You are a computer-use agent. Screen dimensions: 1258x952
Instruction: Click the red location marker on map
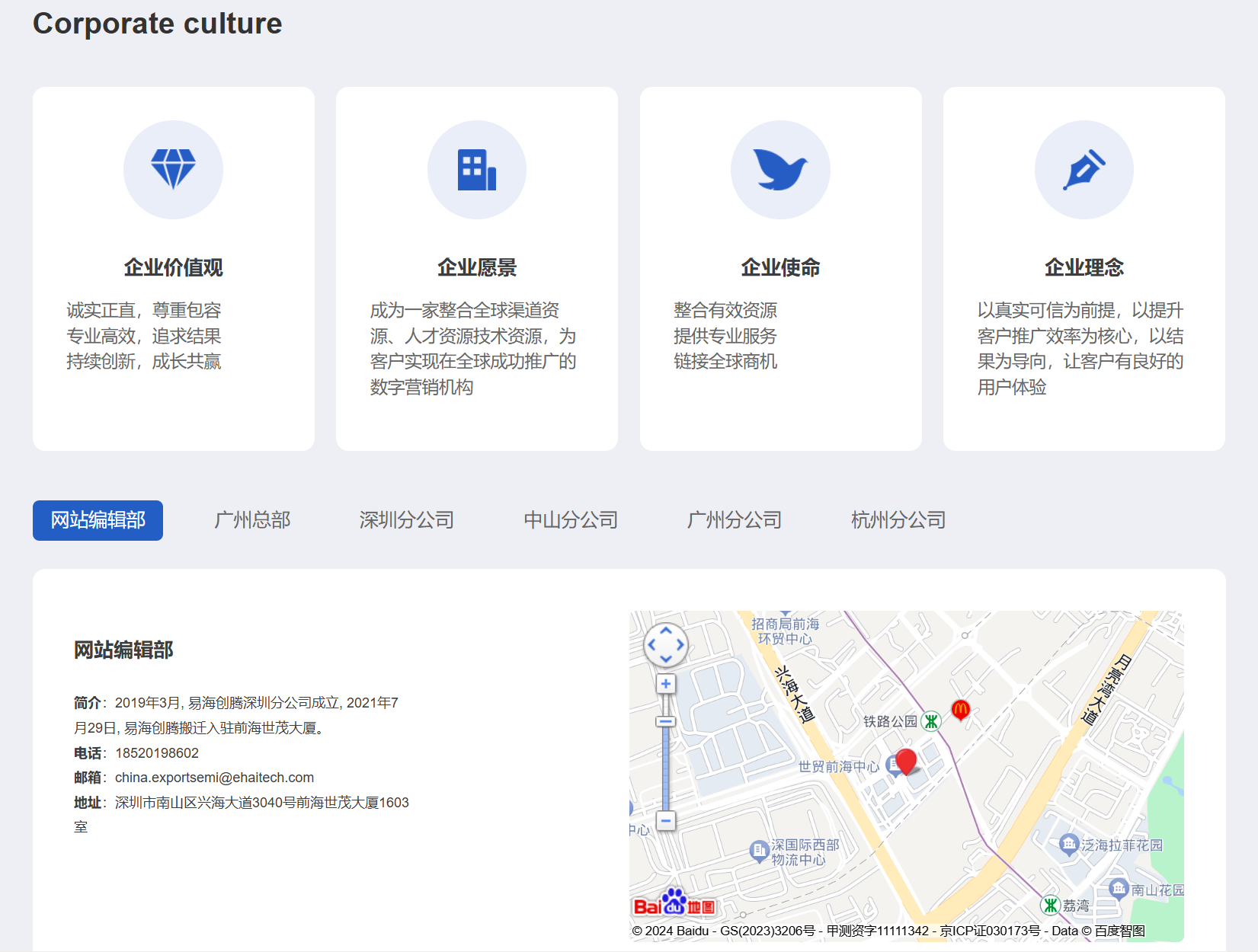tap(906, 761)
